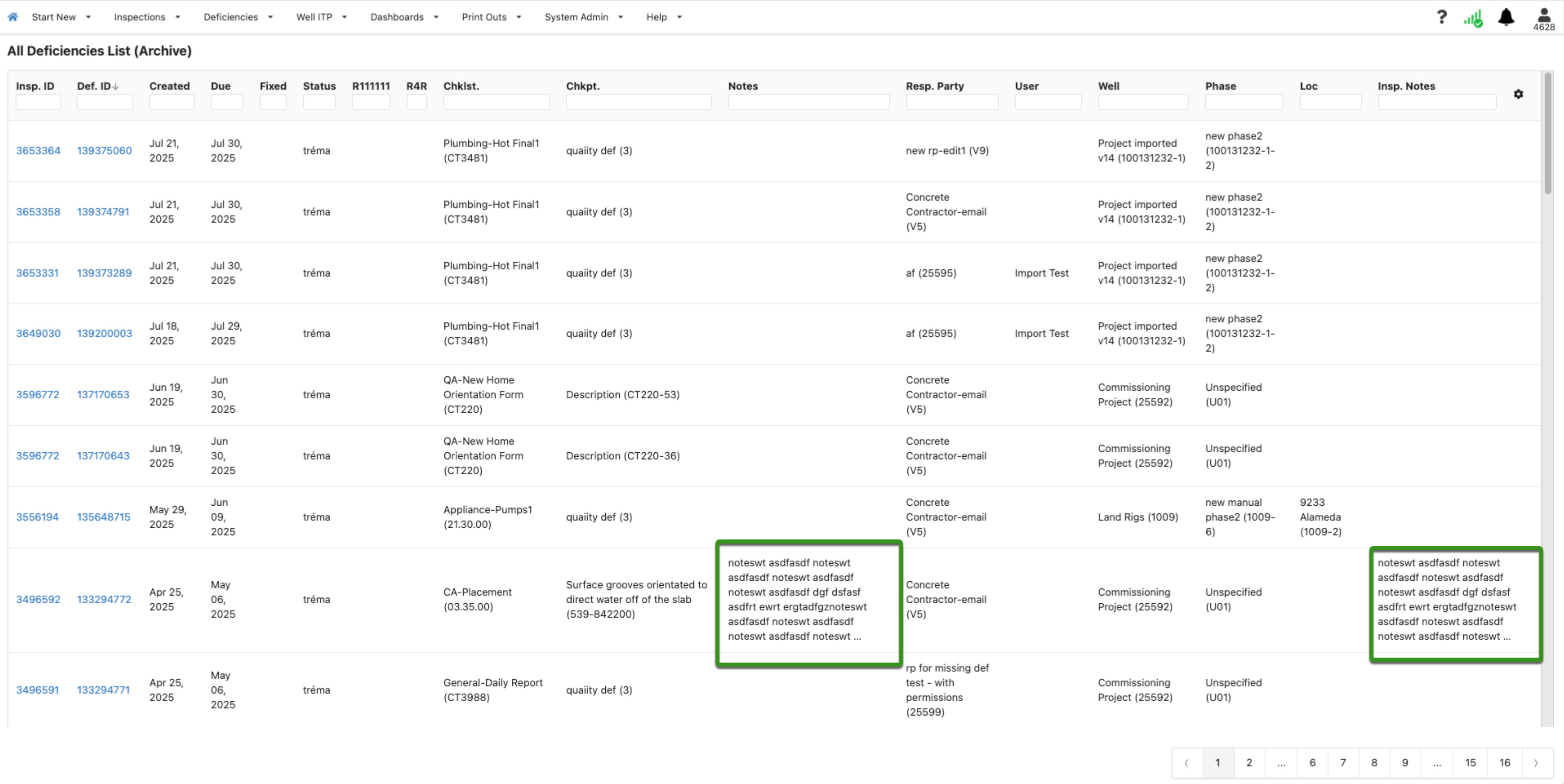The height and width of the screenshot is (784, 1564).
Task: Open inspection 3653364 link
Action: [x=38, y=151]
